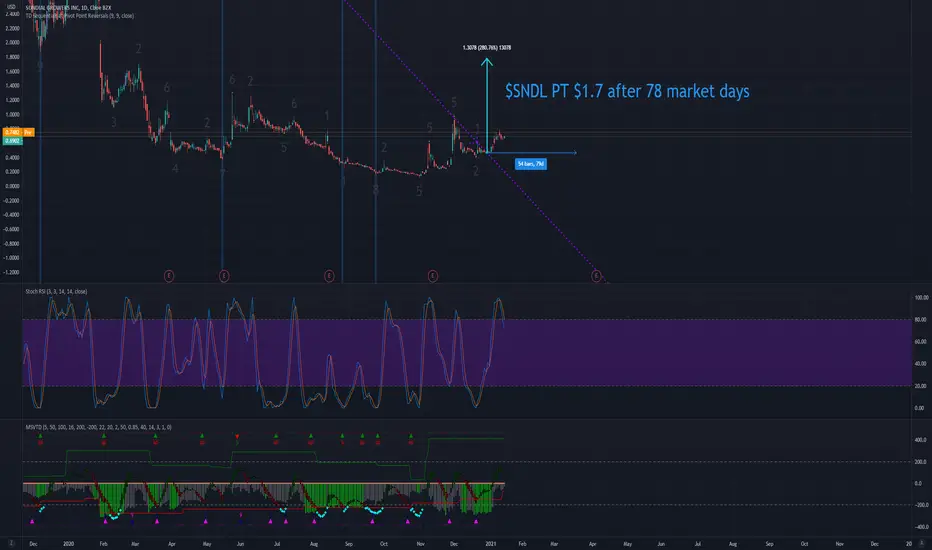This screenshot has width=932, height=550.
Task: Select the MSVTD indicator legend
Action: coord(98,427)
